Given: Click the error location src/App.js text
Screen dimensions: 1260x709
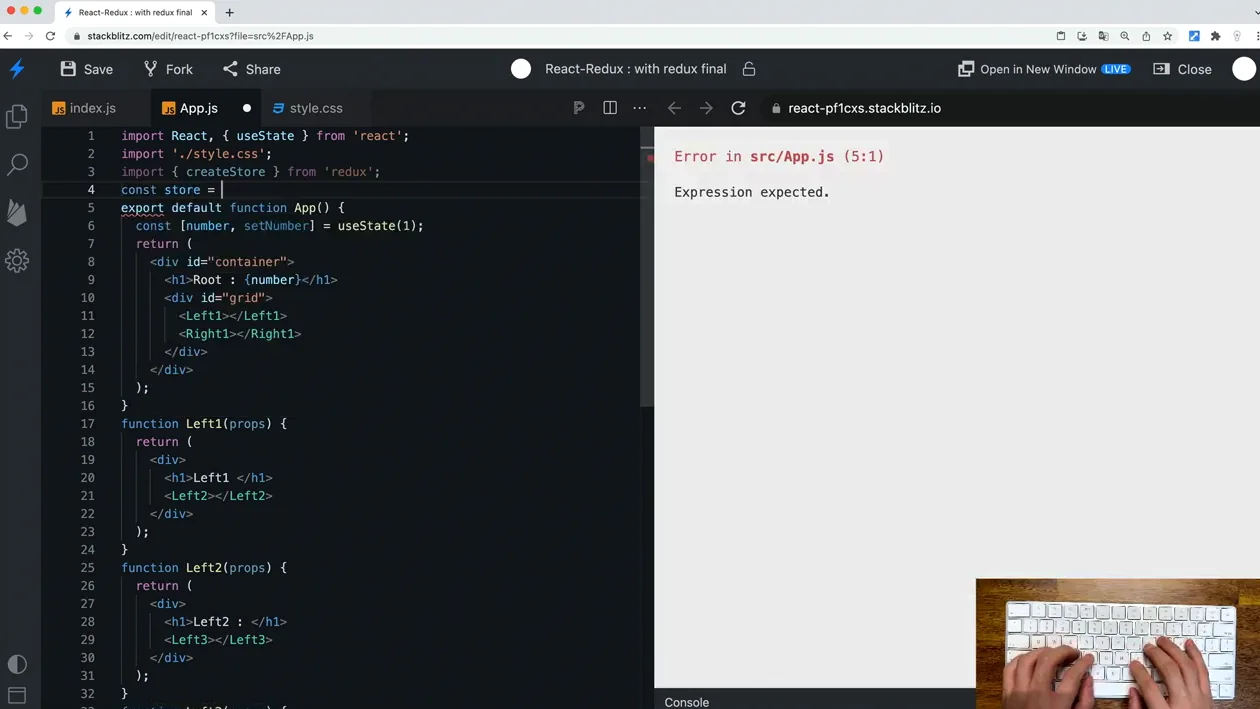Looking at the screenshot, I should pyautogui.click(x=792, y=156).
